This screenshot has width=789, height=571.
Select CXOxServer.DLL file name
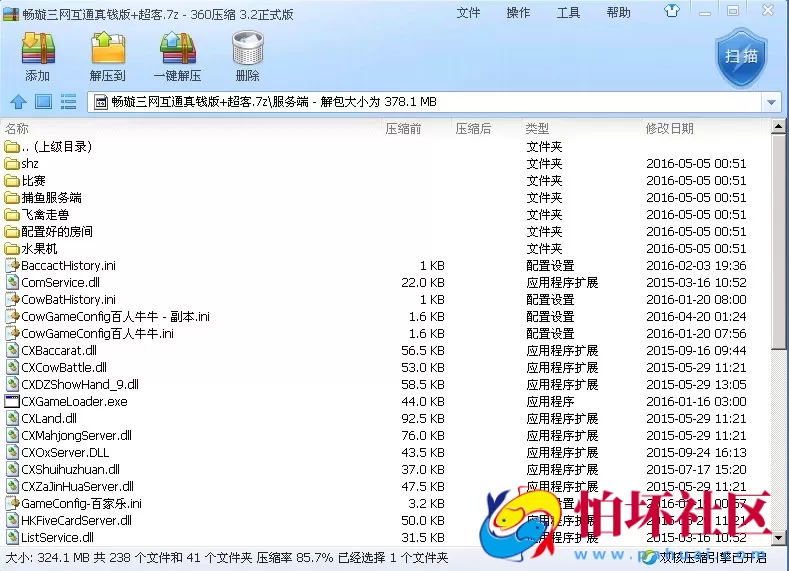pos(65,453)
